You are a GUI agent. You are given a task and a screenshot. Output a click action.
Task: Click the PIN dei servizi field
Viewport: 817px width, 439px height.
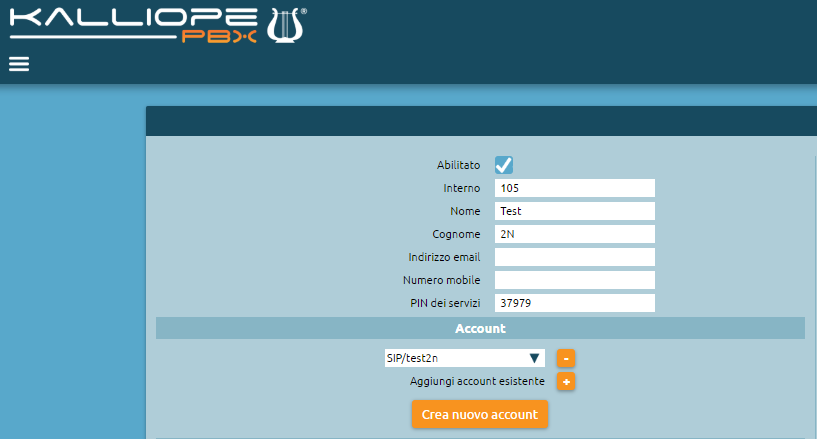(x=574, y=303)
